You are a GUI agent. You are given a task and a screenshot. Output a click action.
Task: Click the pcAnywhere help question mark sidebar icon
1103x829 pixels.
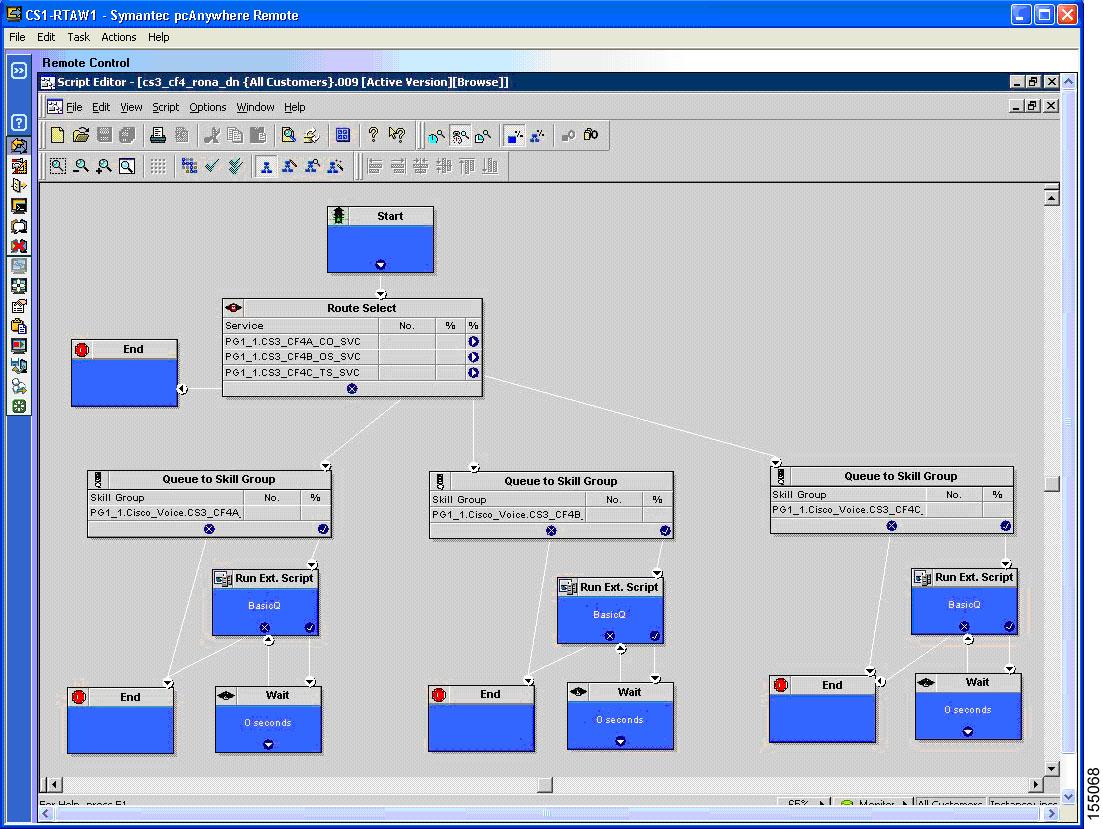(x=19, y=122)
